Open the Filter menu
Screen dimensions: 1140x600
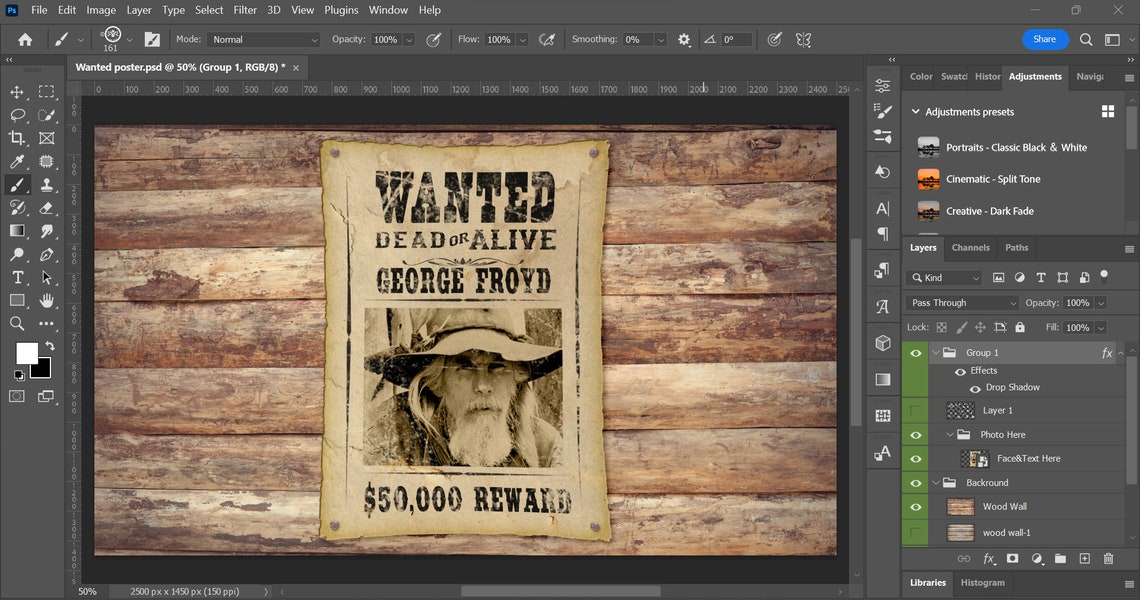(245, 10)
